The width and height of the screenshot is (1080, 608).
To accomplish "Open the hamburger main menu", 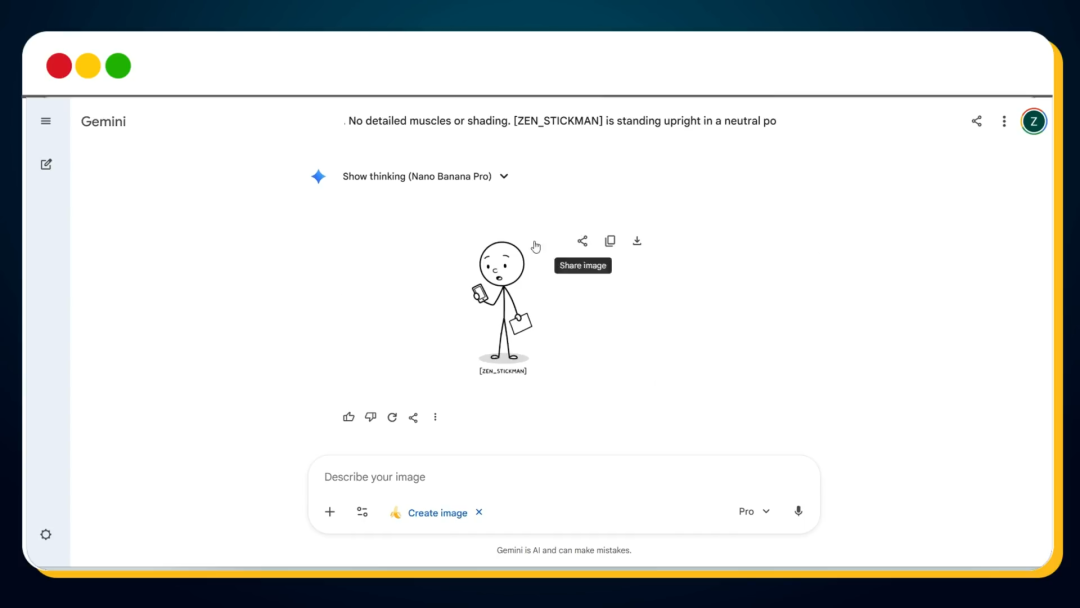I will point(45,121).
